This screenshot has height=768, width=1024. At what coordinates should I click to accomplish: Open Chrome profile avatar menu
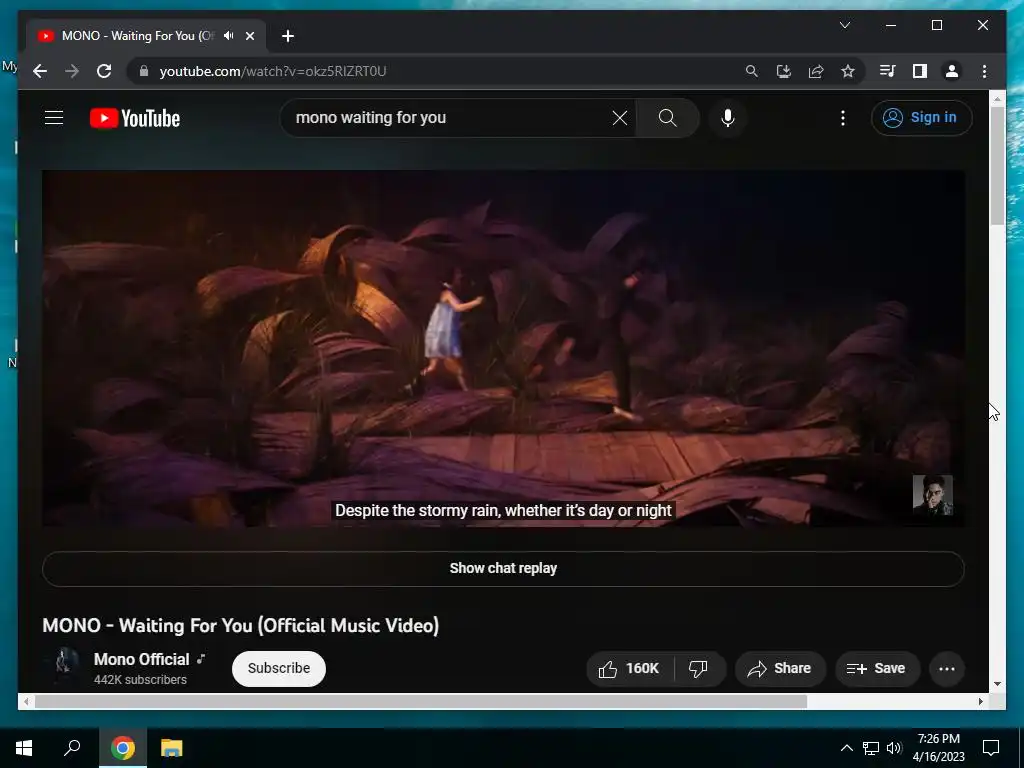[x=952, y=71]
